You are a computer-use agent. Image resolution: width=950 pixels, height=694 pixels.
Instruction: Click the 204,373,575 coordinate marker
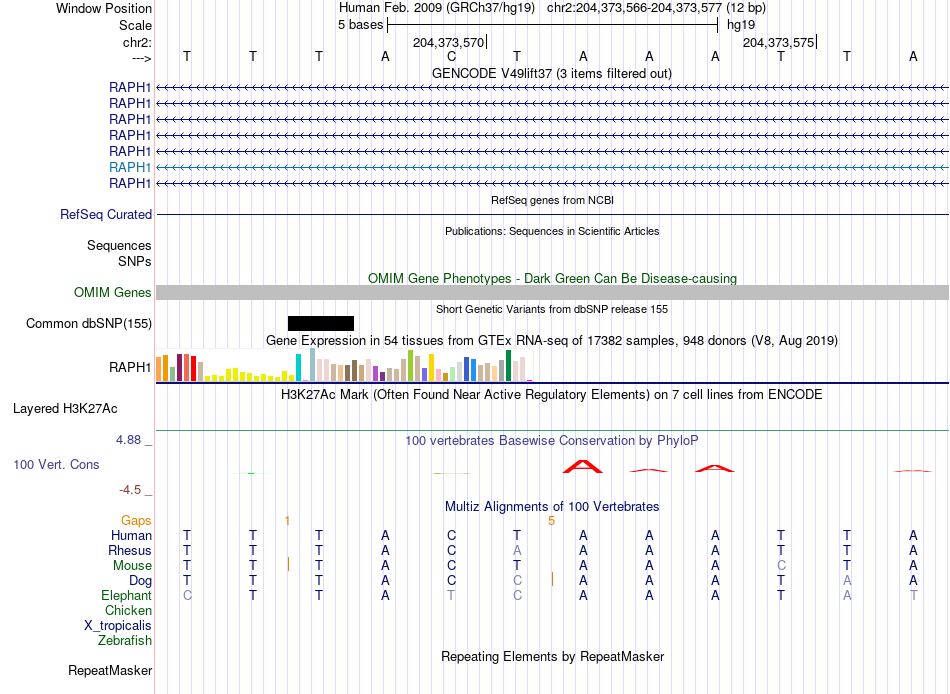779,42
